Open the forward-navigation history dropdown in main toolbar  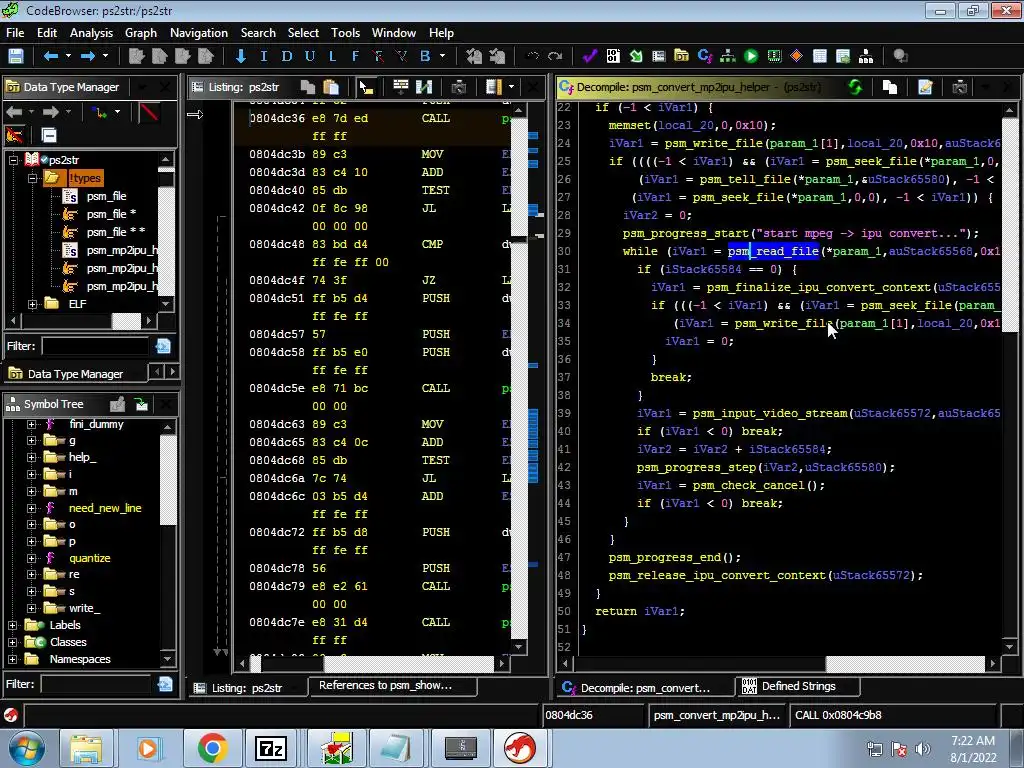pos(106,56)
